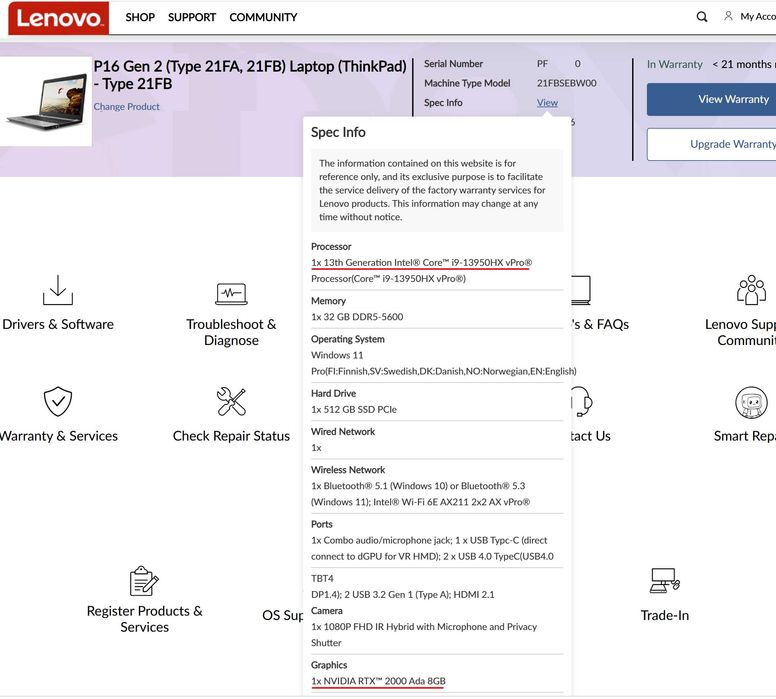Viewport: 776px width, 699px height.
Task: Click the Trade-In label
Action: [665, 615]
